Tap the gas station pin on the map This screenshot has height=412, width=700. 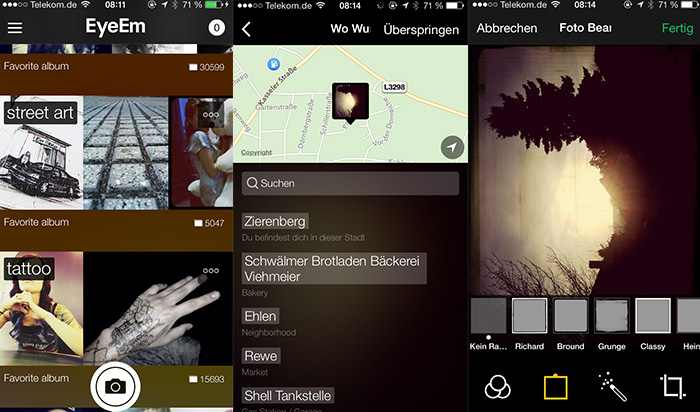[x=274, y=64]
